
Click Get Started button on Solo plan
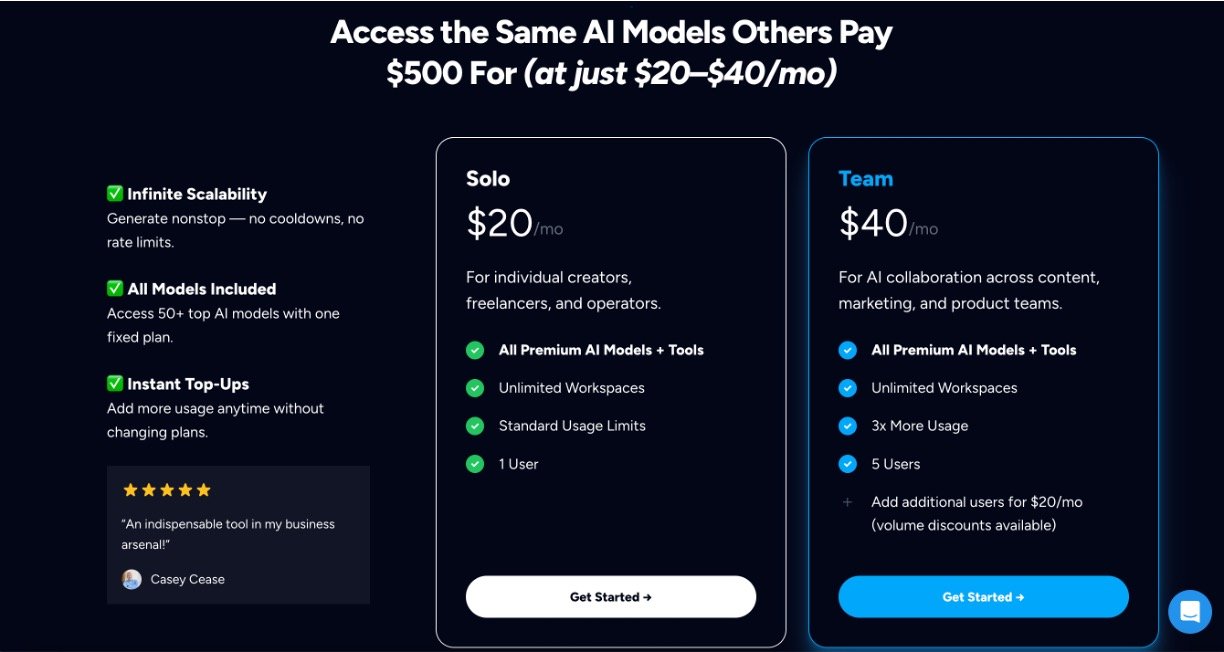pos(610,597)
